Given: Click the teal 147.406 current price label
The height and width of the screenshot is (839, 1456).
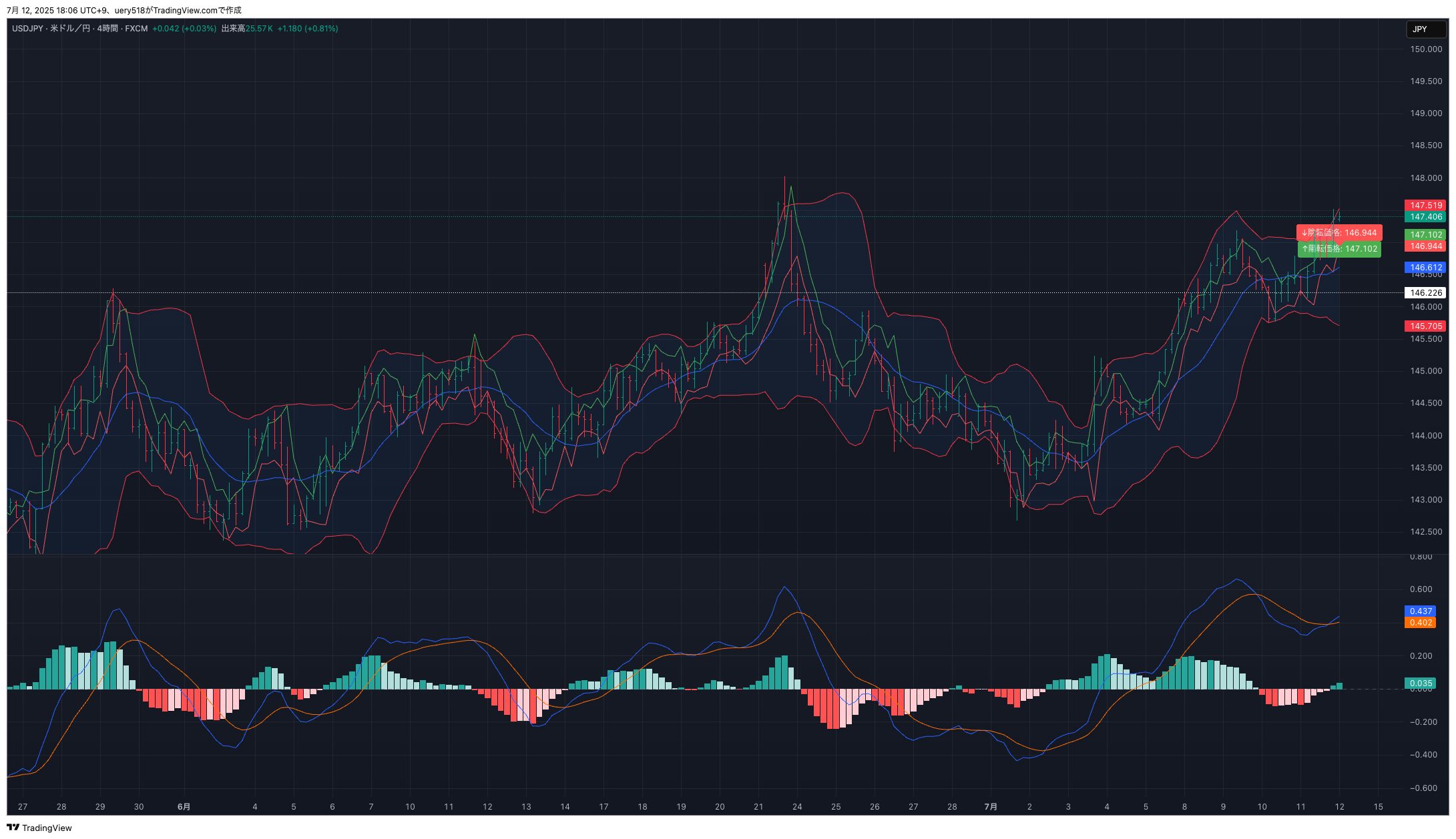Looking at the screenshot, I should tap(1425, 217).
